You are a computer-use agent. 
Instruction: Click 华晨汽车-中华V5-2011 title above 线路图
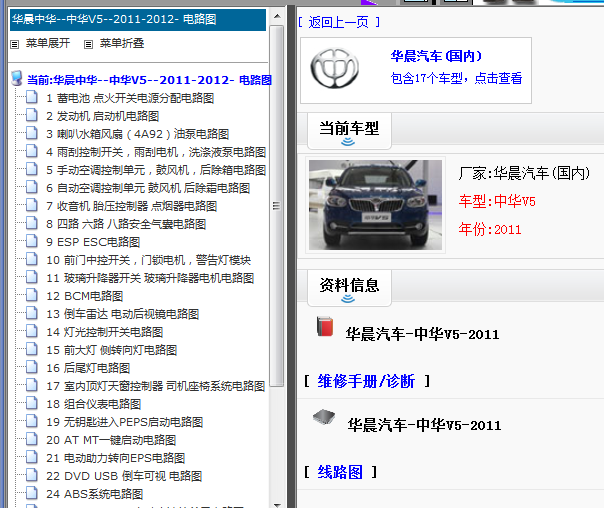pos(424,425)
